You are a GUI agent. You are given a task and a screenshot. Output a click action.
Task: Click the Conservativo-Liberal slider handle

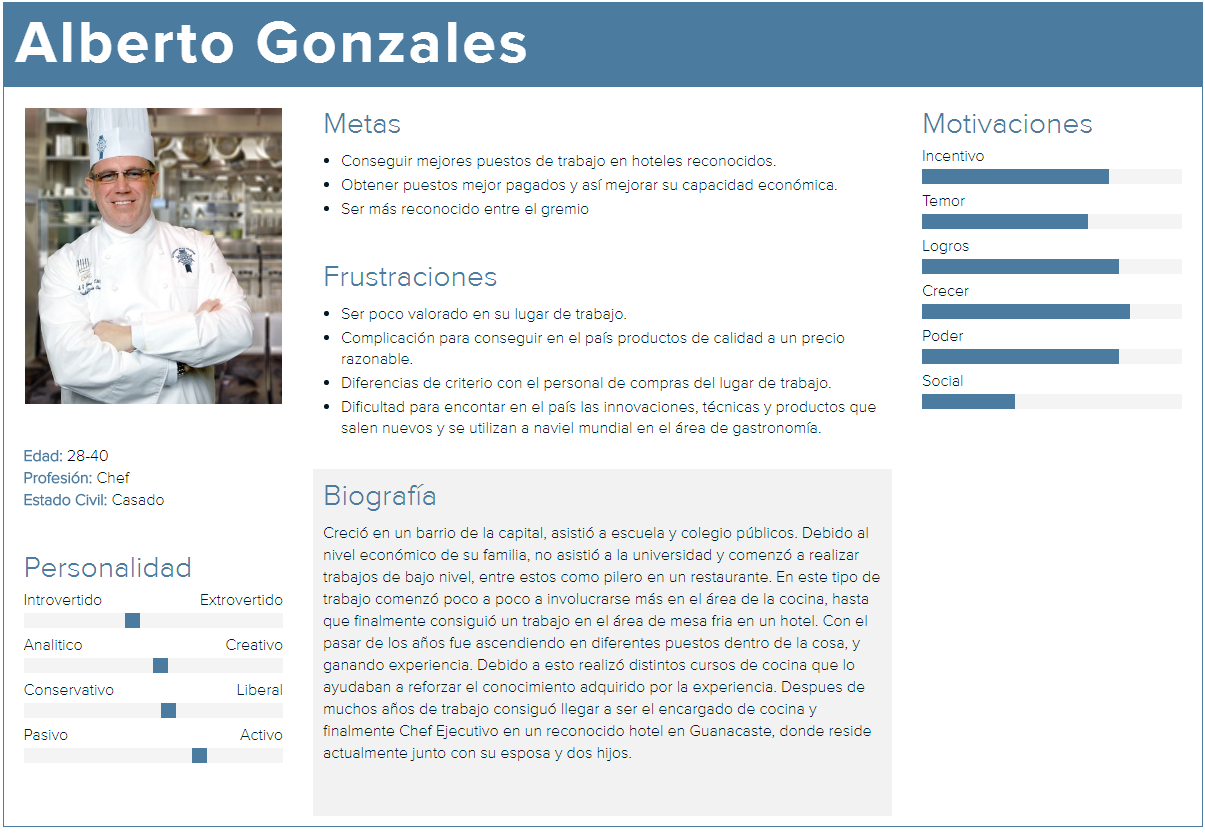pos(168,711)
